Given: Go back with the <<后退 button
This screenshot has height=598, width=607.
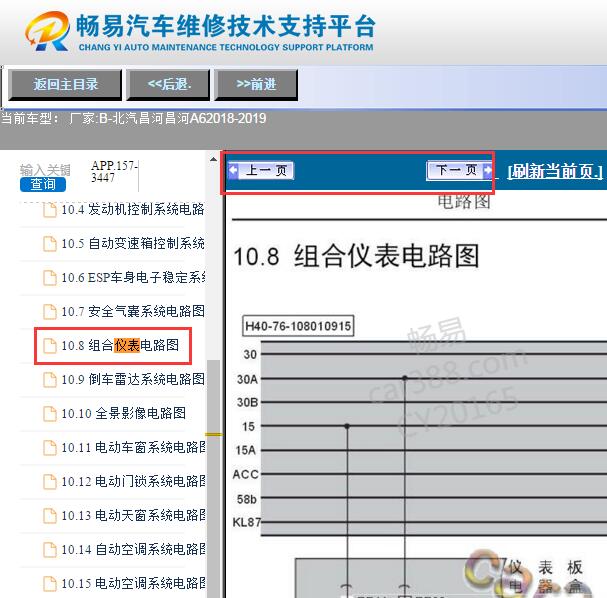Looking at the screenshot, I should (168, 85).
